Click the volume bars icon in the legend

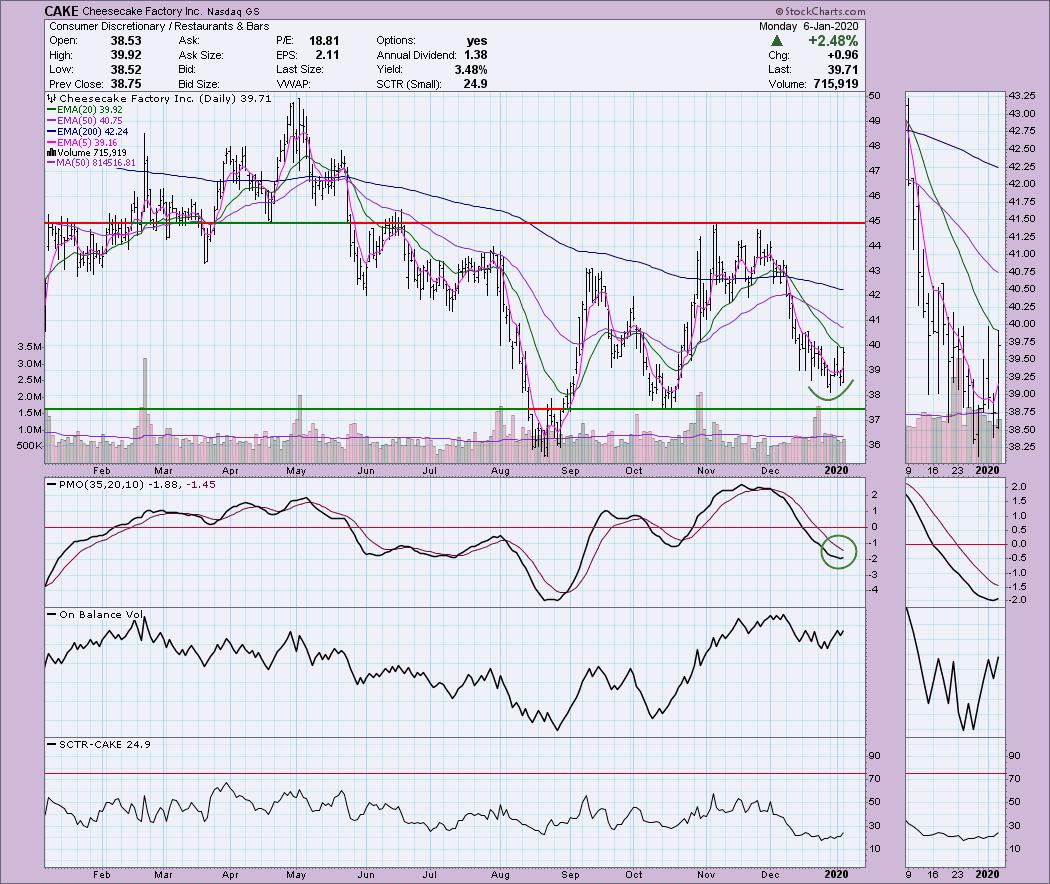coord(52,153)
